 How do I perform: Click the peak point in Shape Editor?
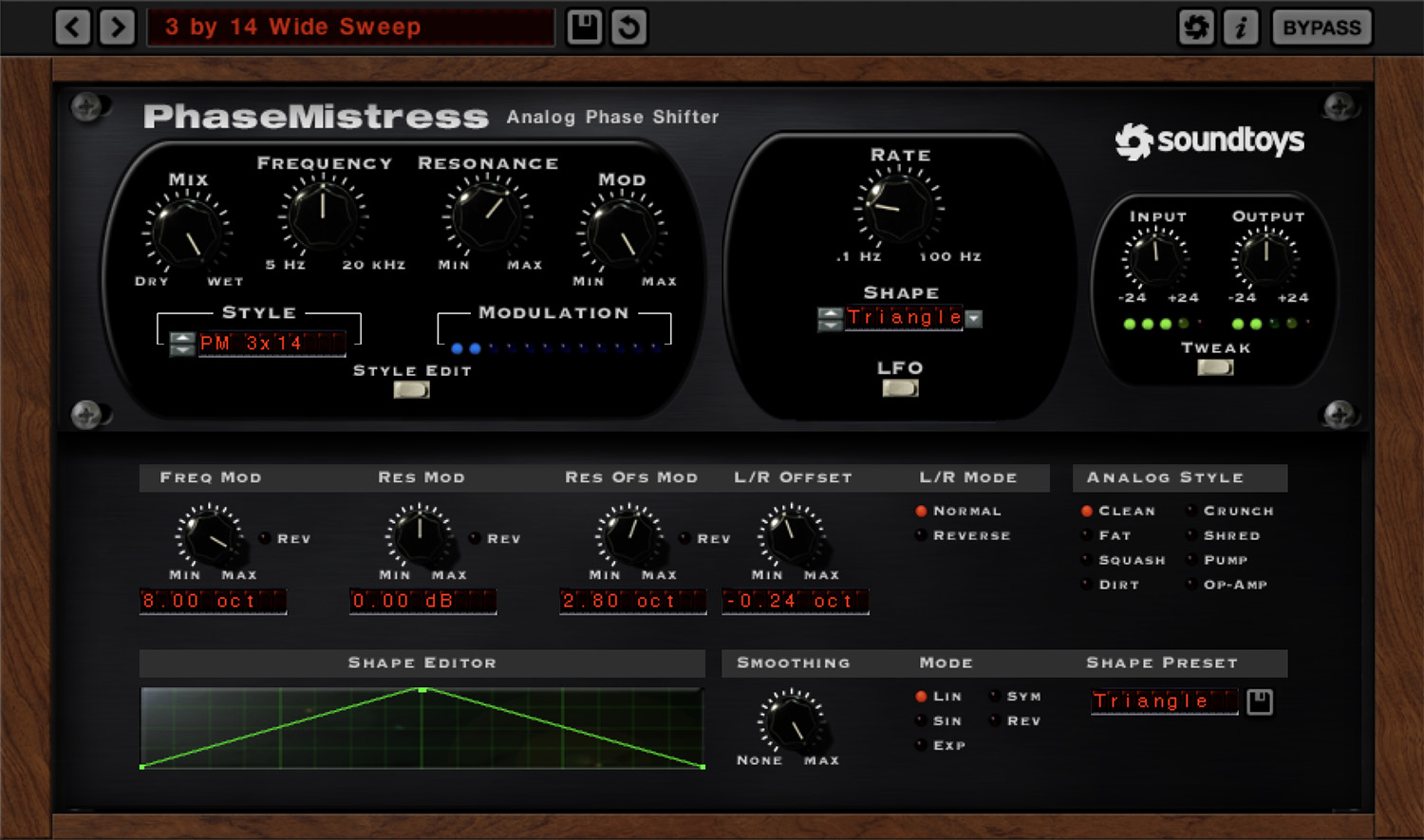422,689
